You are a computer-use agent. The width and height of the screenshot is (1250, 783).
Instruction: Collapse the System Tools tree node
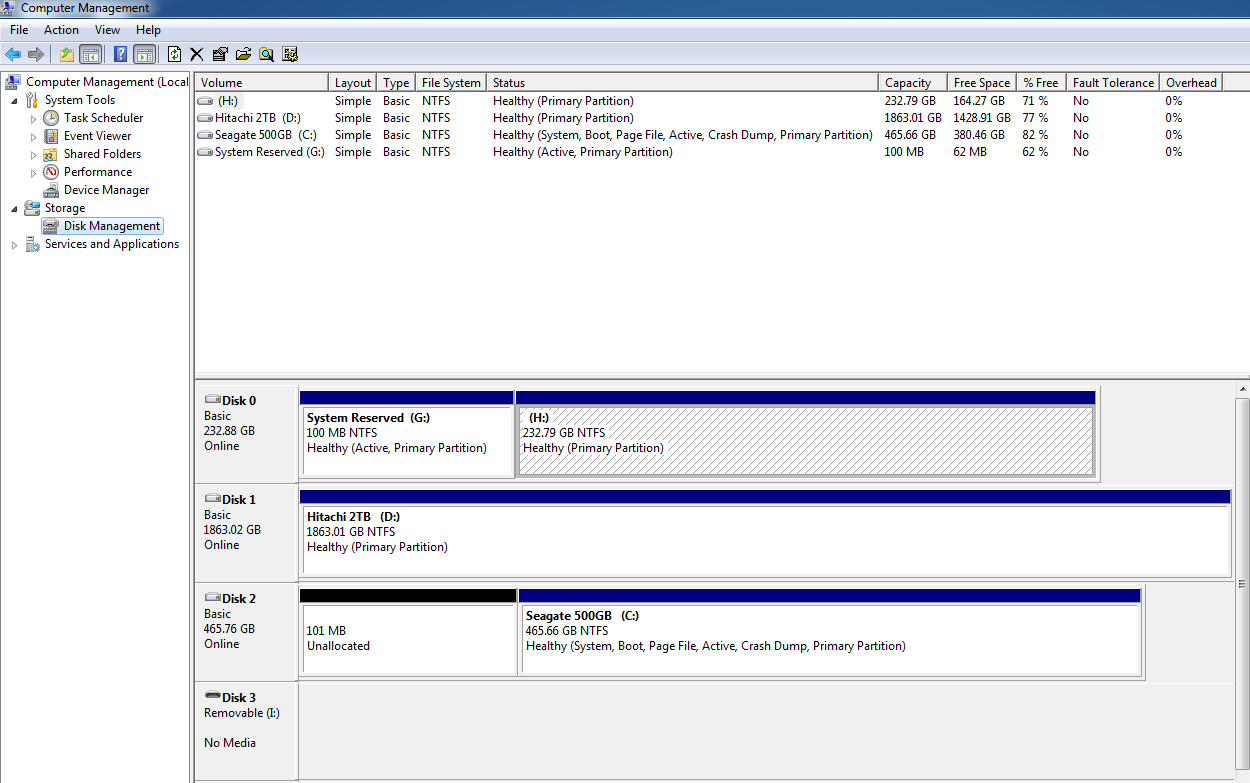tap(14, 100)
